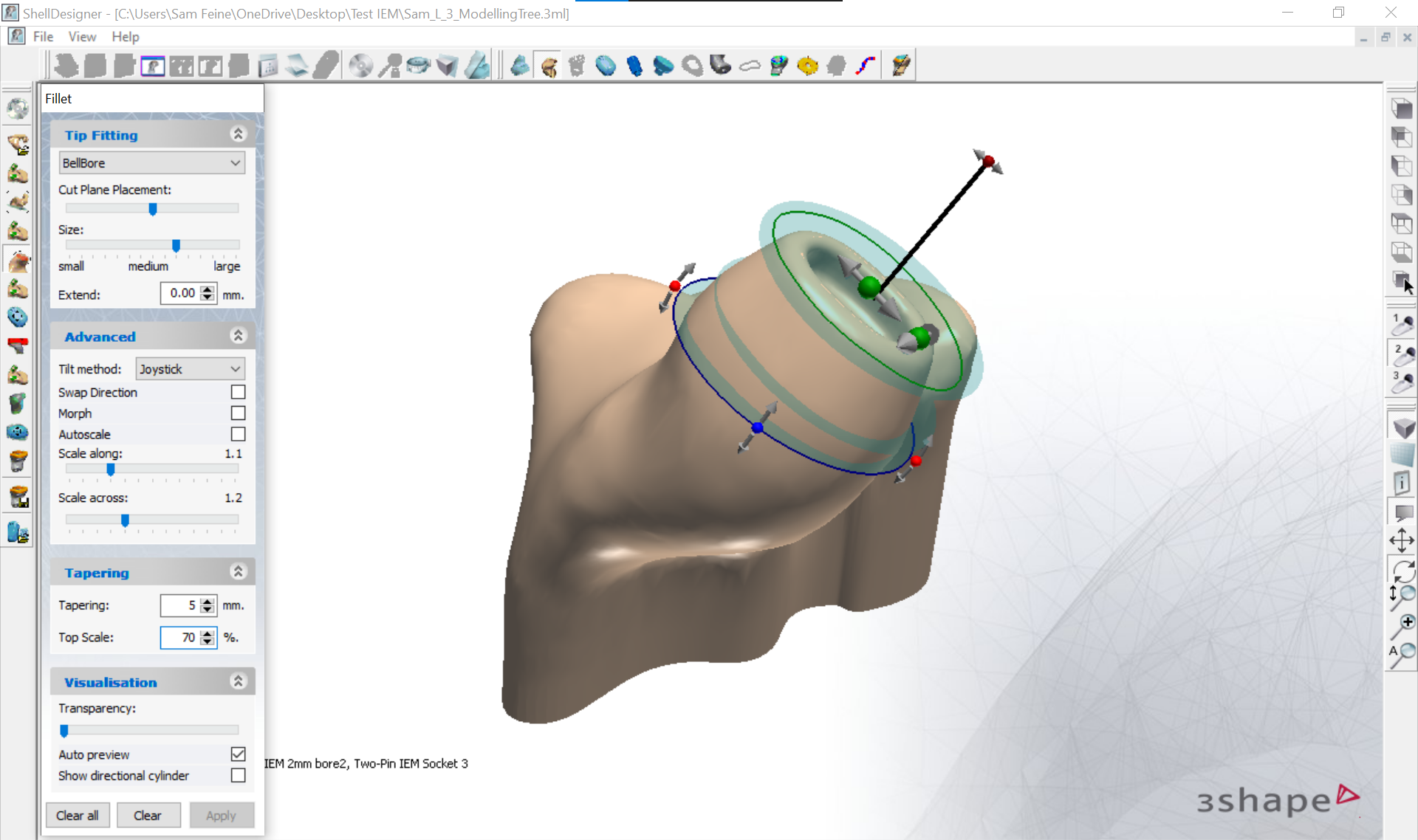The height and width of the screenshot is (840, 1418).
Task: Click the yellow ring toolbar icon
Action: [x=808, y=66]
